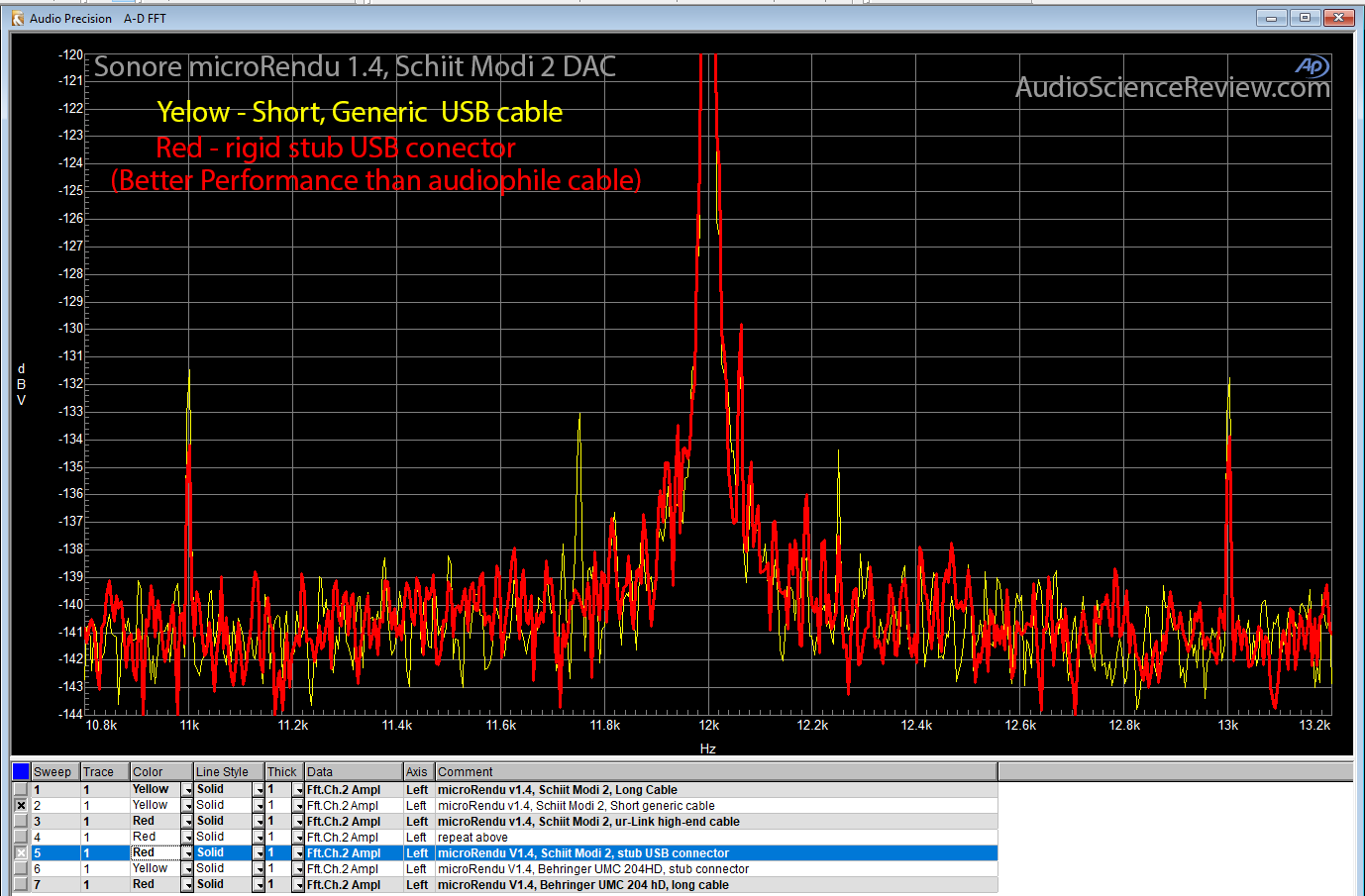Click the yellow 'Short, Generic USB cable' legend text
Image resolution: width=1365 pixels, height=896 pixels.
pos(360,113)
